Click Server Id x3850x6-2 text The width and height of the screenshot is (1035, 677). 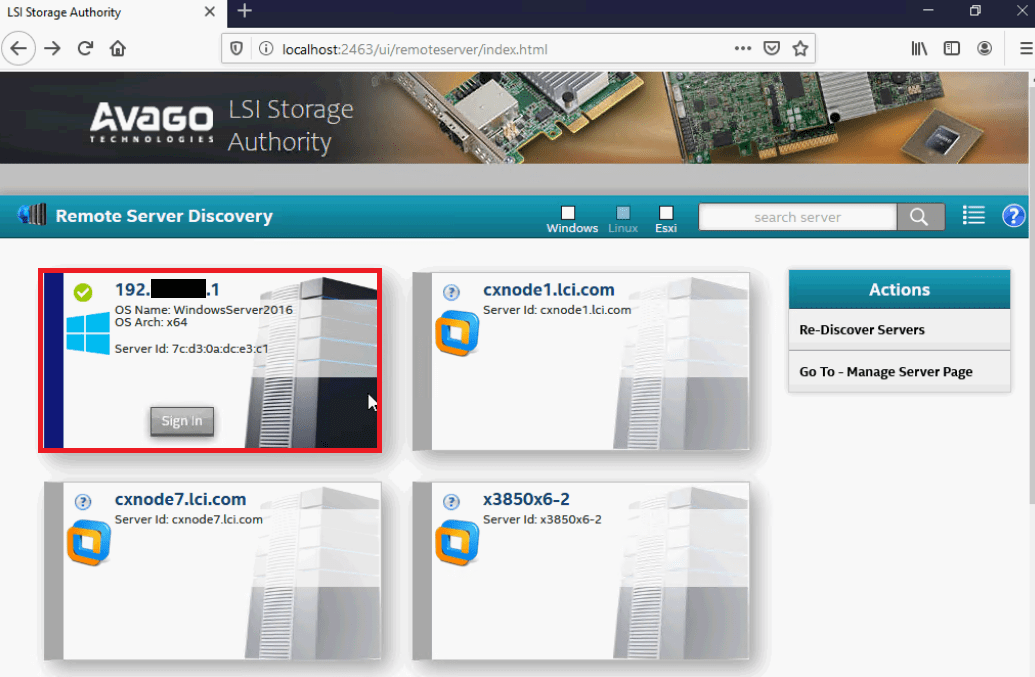(543, 520)
